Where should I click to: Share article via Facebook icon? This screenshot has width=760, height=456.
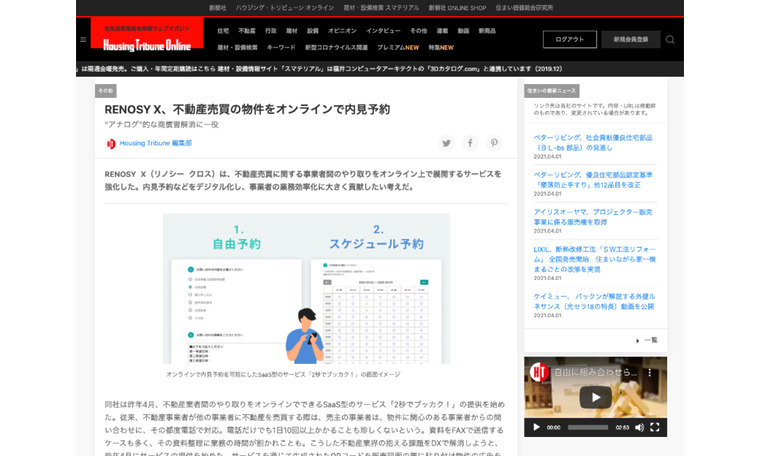(470, 143)
